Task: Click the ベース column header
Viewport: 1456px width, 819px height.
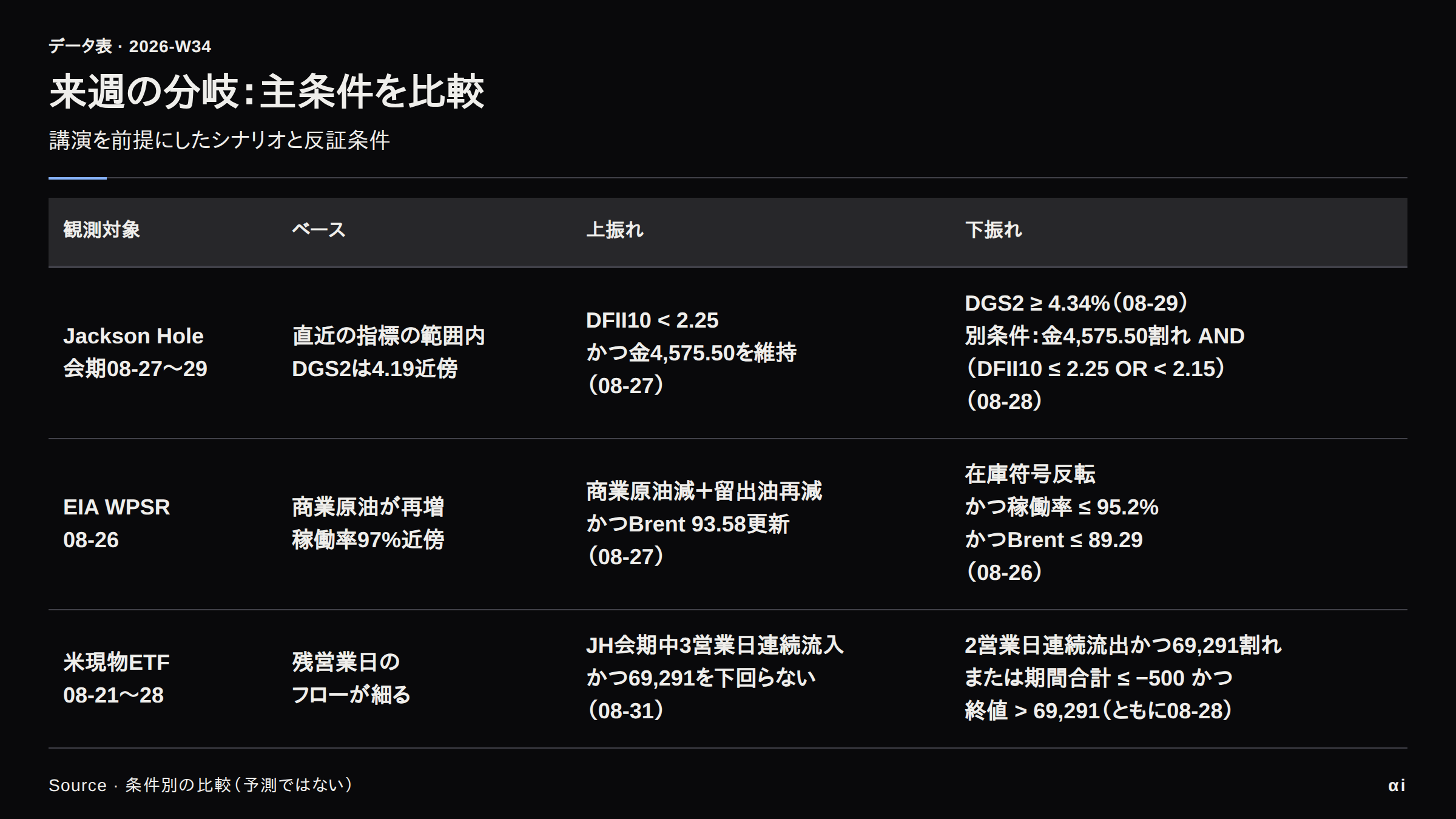Action: pyautogui.click(x=318, y=230)
